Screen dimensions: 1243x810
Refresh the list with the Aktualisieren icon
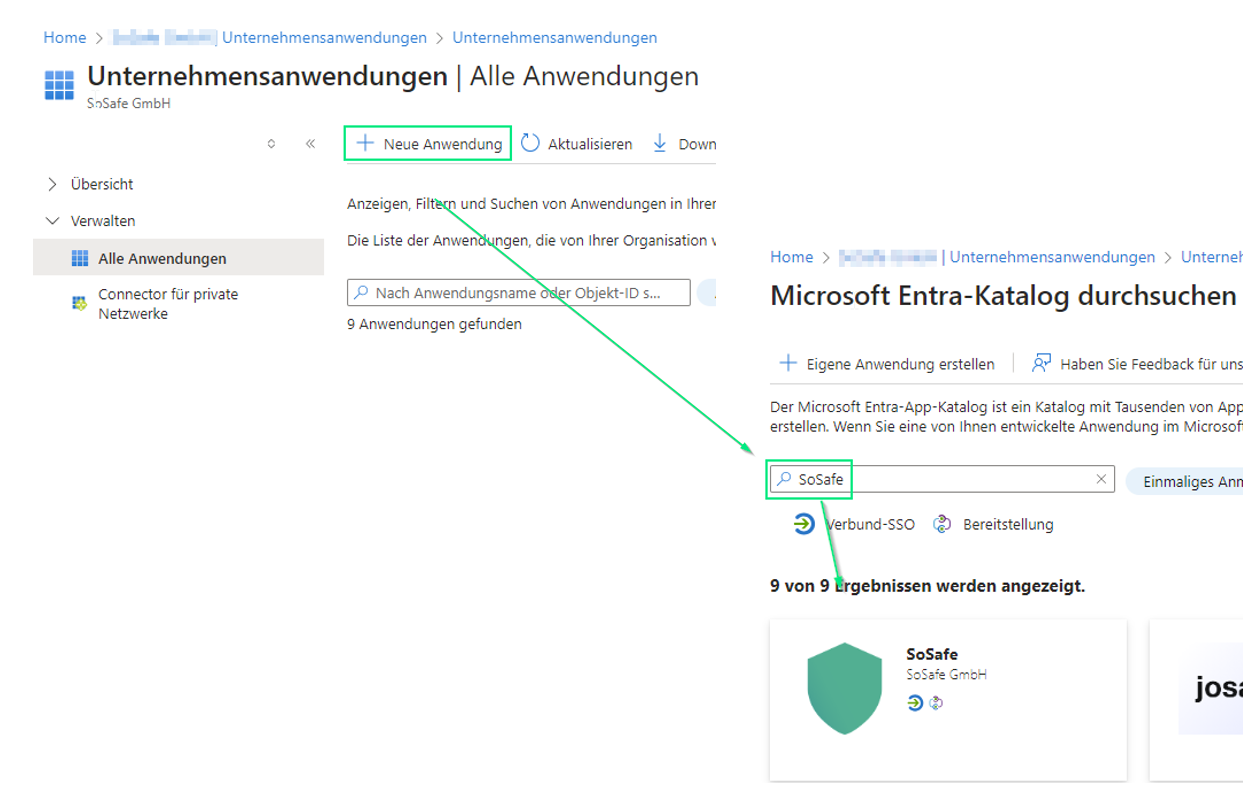[x=530, y=144]
